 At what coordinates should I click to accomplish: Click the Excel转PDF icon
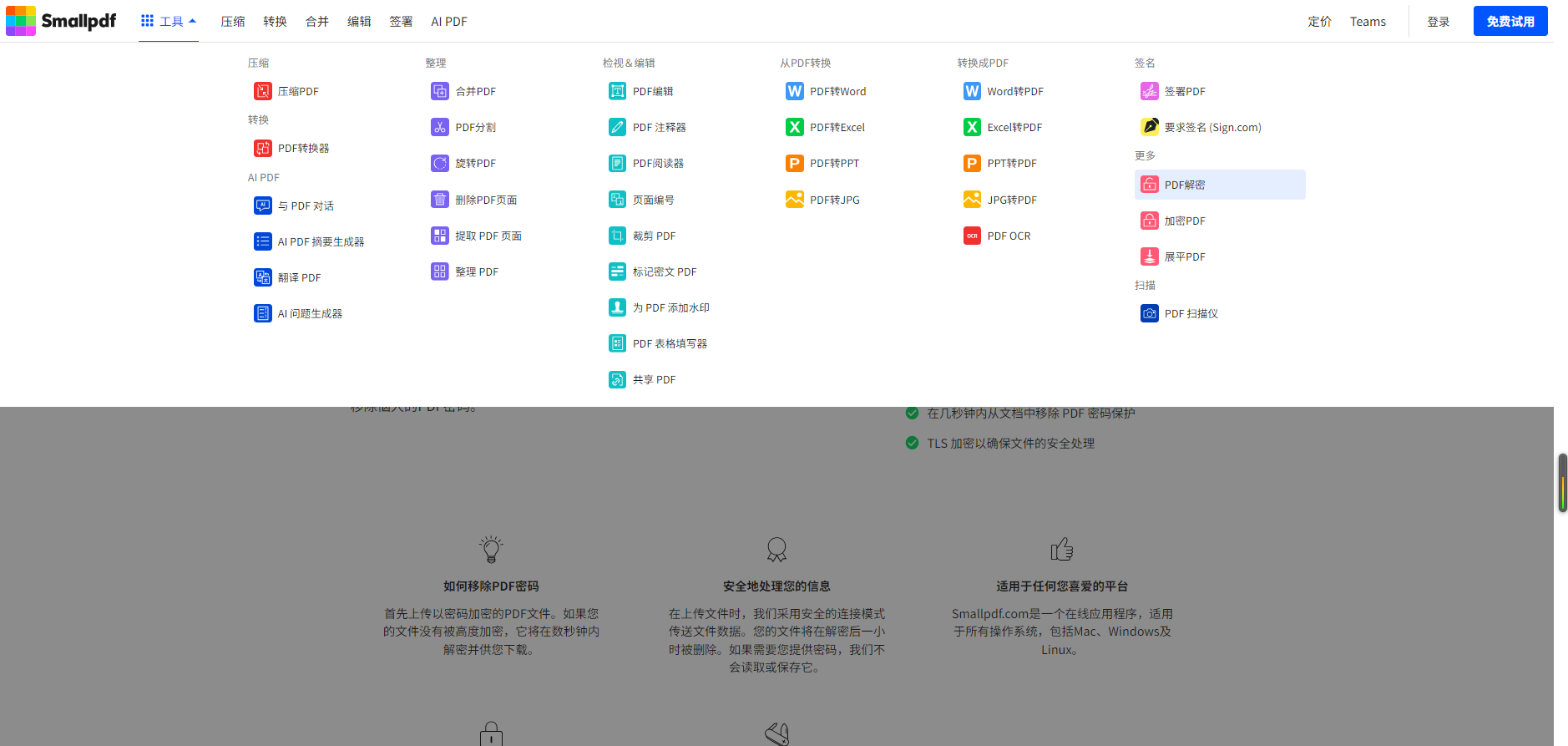tap(972, 127)
